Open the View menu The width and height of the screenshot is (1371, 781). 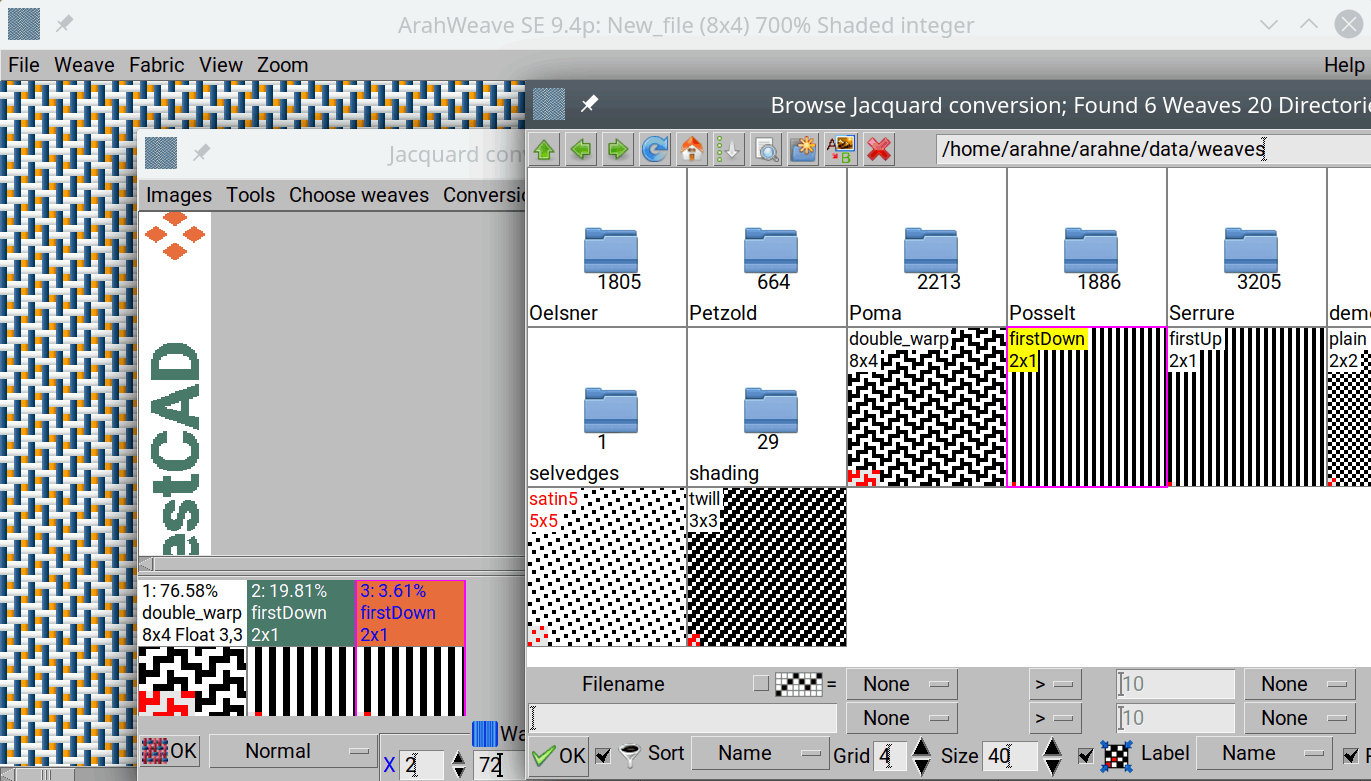pos(221,65)
